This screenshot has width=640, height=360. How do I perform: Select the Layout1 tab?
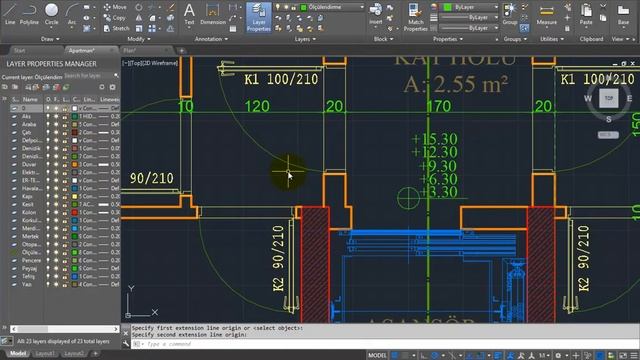click(44, 353)
